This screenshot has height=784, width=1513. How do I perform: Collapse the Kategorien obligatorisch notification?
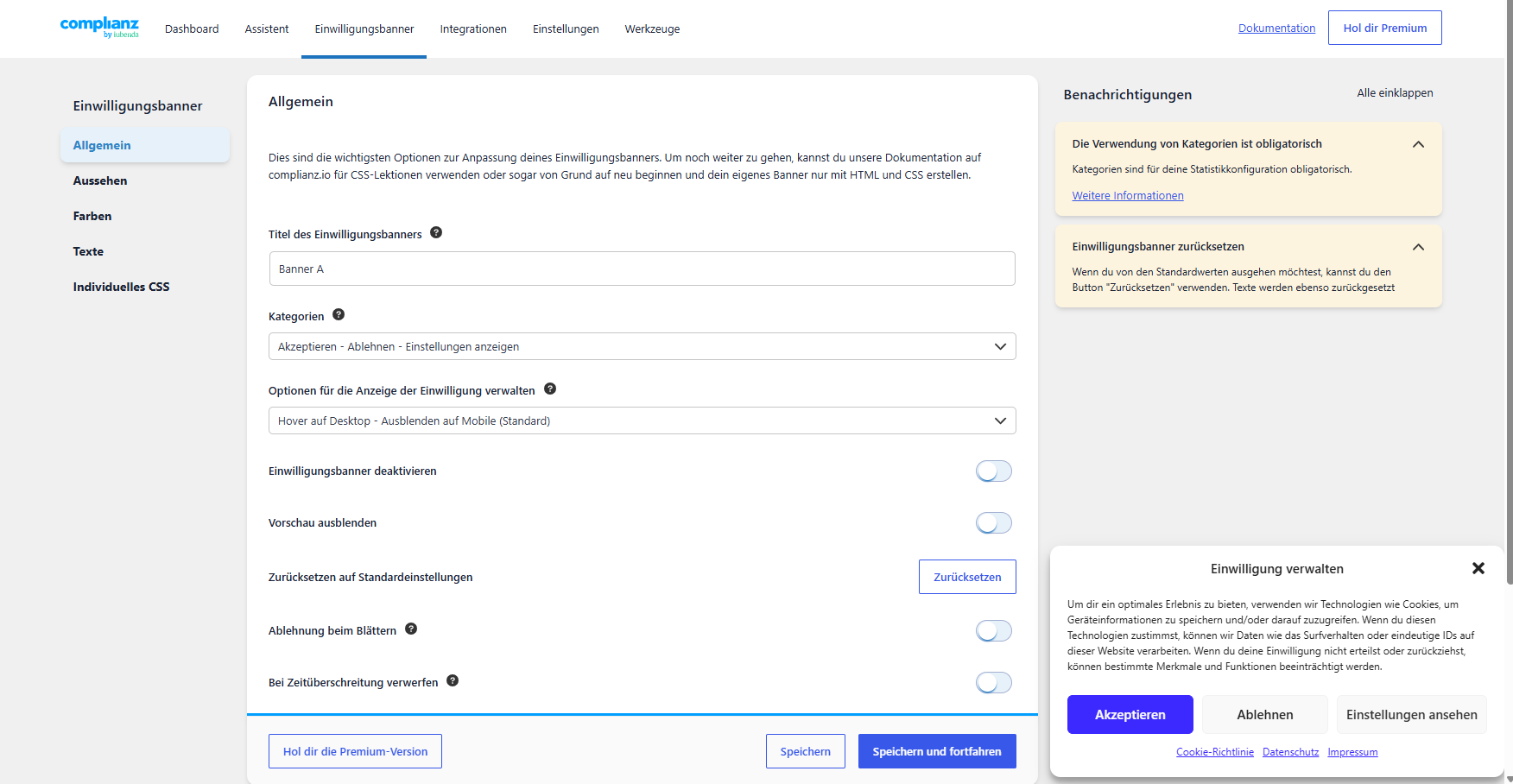point(1418,144)
